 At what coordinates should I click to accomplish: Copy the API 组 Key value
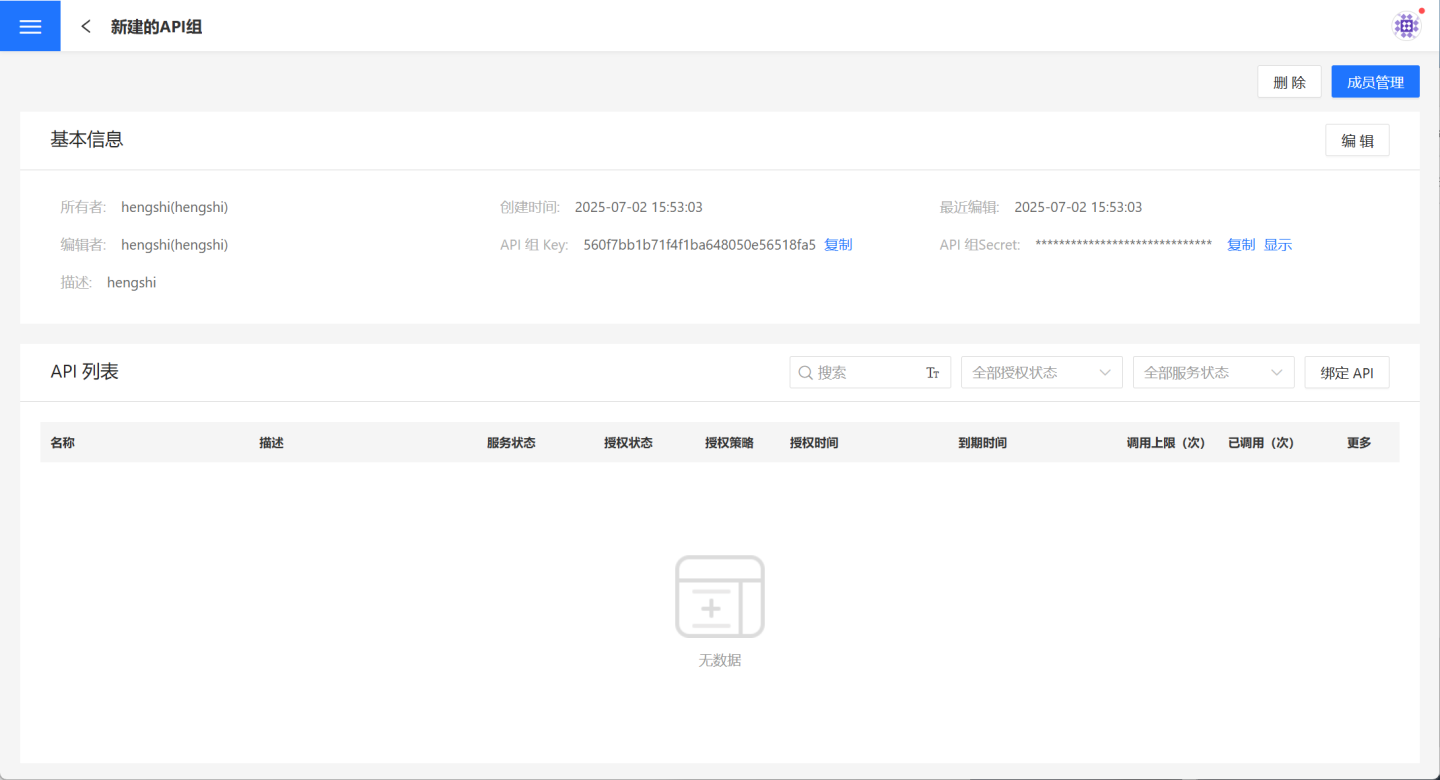(838, 245)
